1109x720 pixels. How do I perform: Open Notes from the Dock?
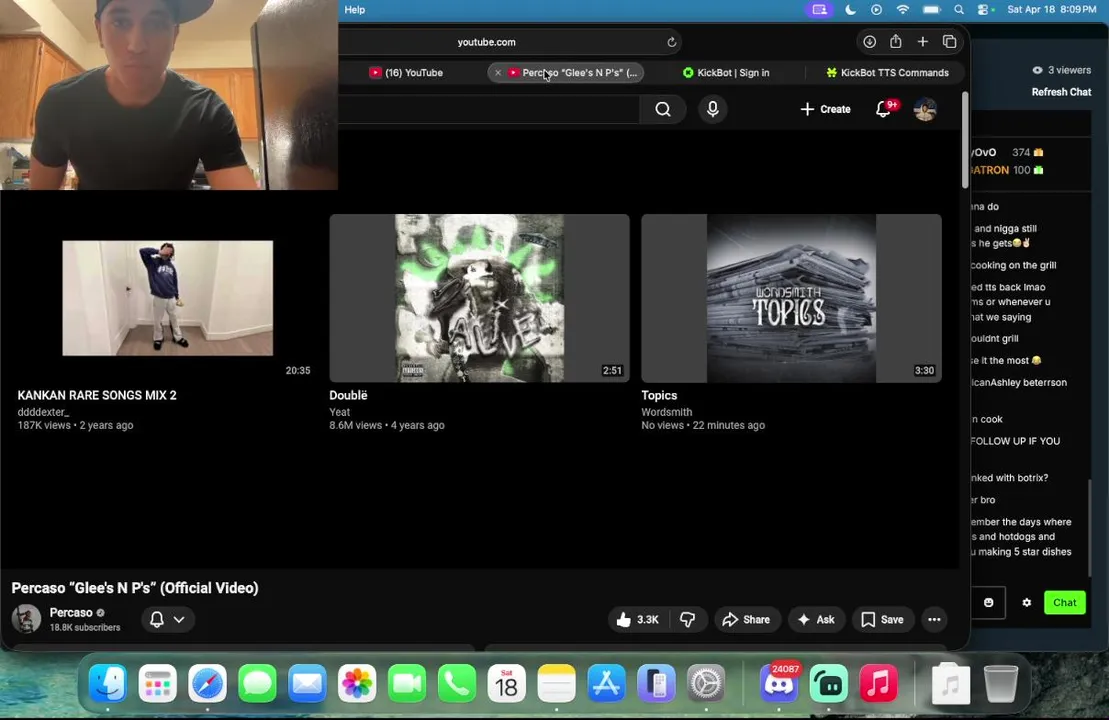[557, 683]
